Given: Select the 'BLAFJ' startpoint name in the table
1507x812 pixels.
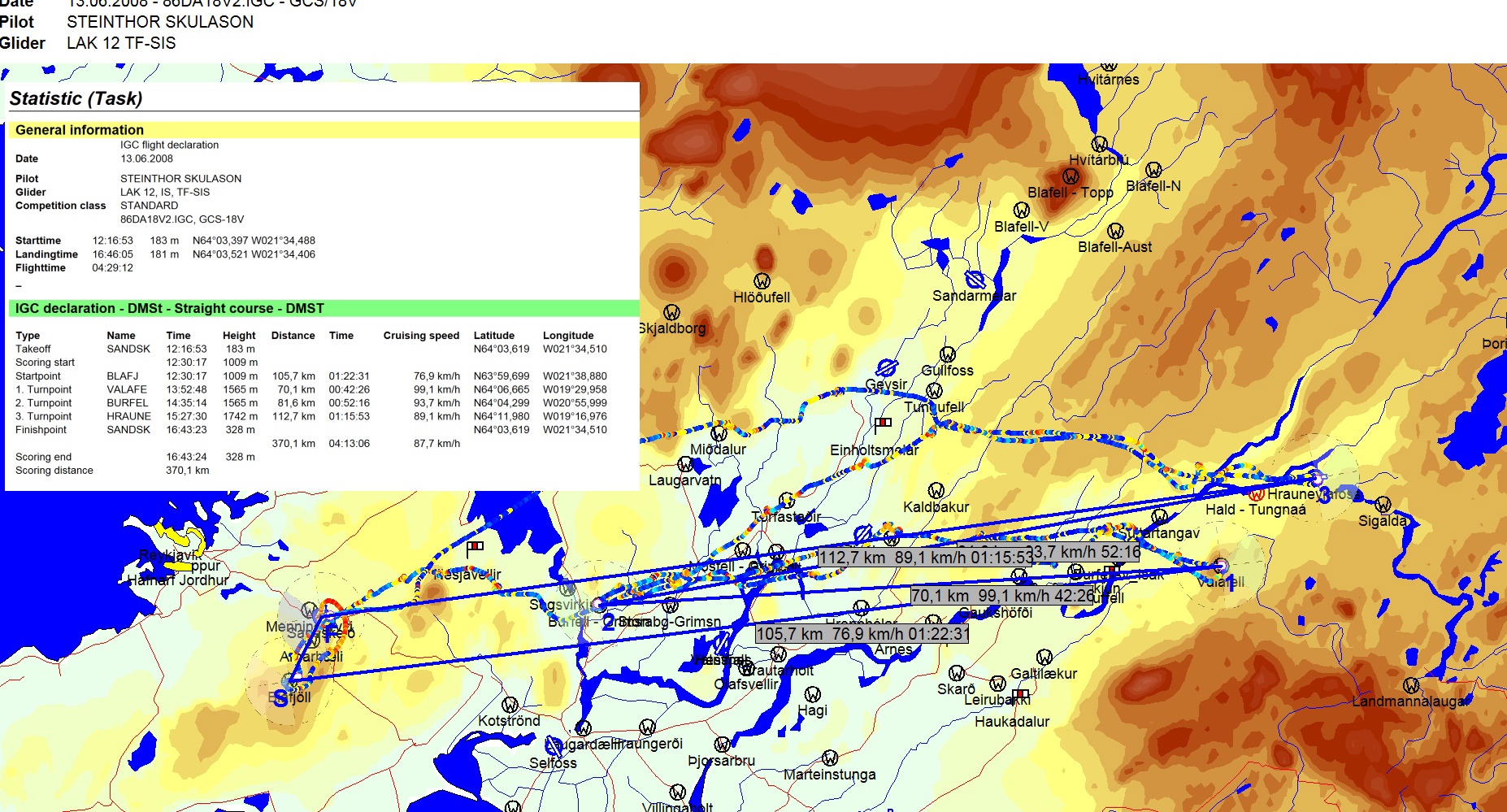Looking at the screenshot, I should point(122,376).
